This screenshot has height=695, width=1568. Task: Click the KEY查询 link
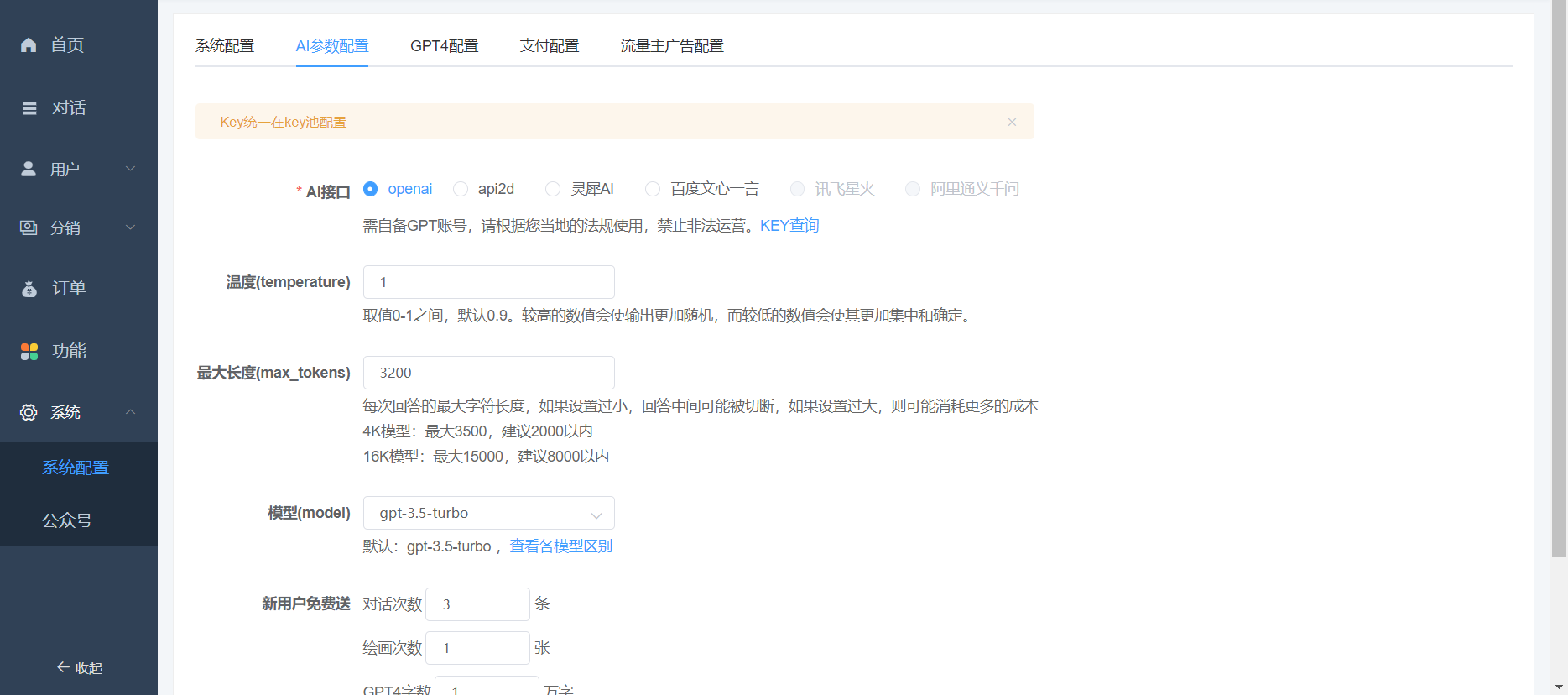(789, 226)
